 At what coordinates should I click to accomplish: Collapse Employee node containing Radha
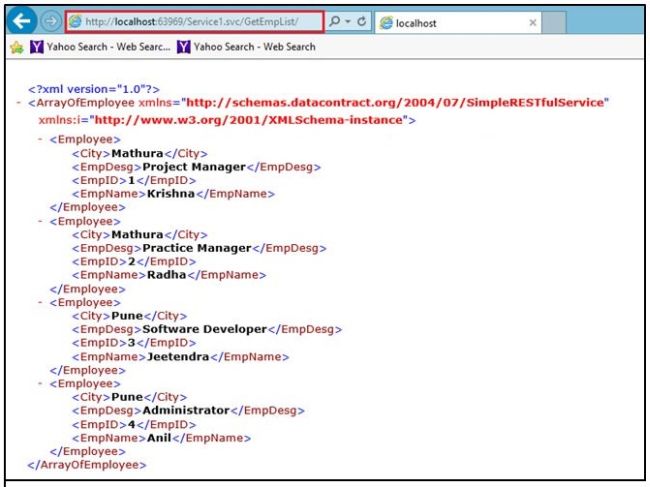pos(40,221)
